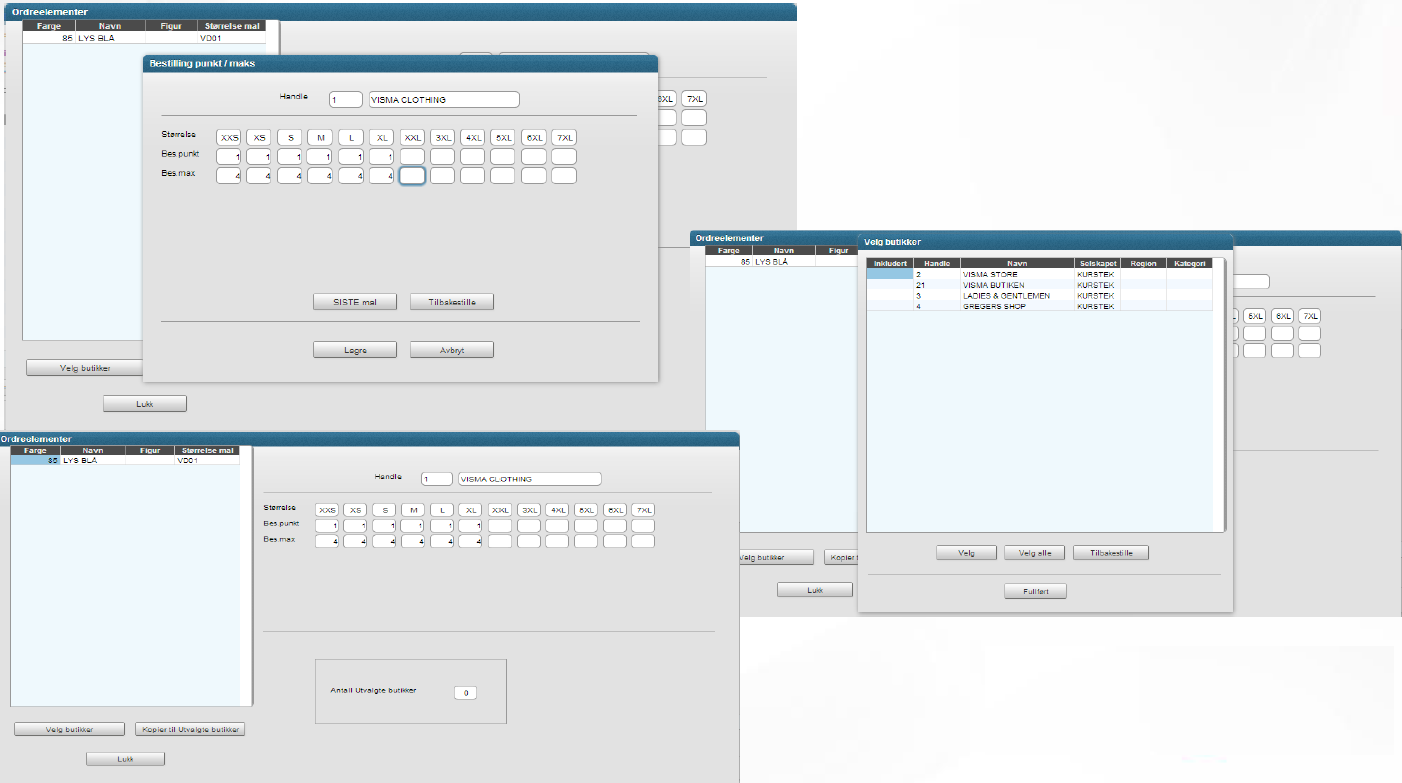Select 5XL size in Bestilling punkt dialog
Image resolution: width=1402 pixels, height=783 pixels.
[504, 137]
